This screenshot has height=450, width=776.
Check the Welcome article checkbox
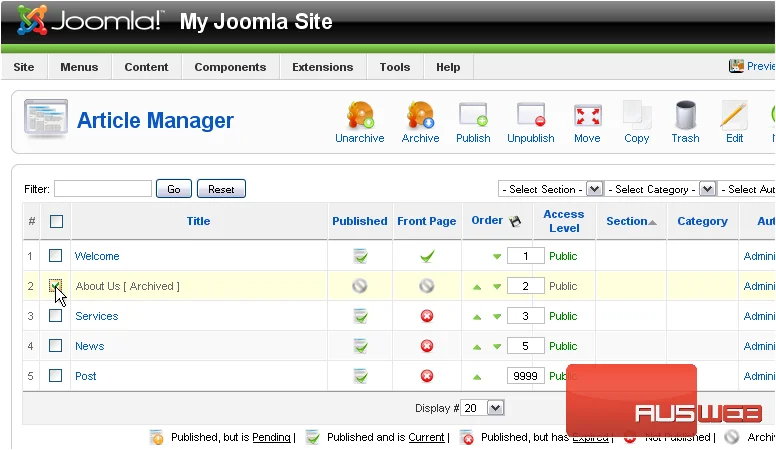(x=55, y=255)
